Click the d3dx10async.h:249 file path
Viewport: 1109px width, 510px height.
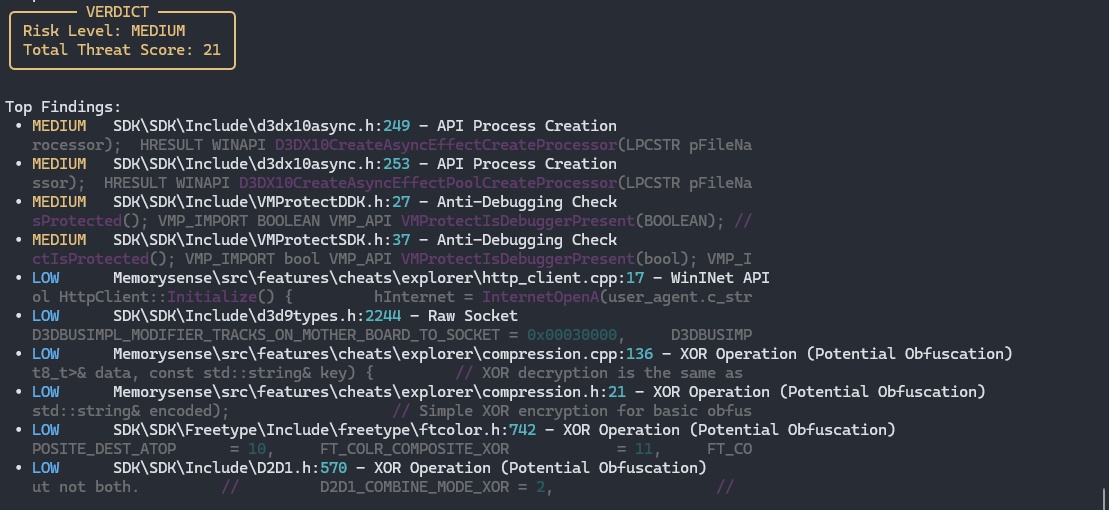[261, 126]
